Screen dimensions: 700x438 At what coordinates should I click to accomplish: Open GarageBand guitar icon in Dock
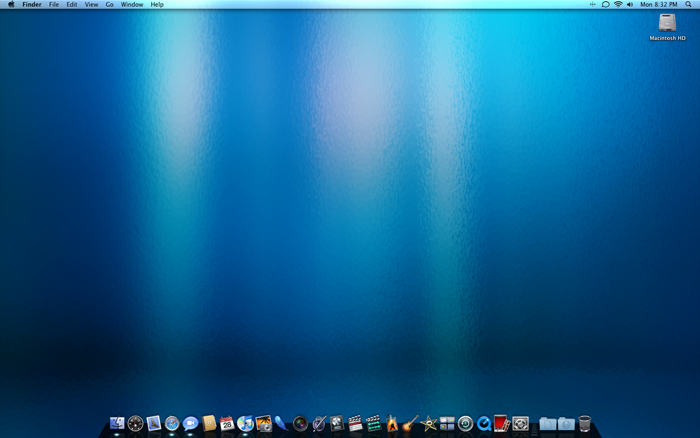pos(410,423)
